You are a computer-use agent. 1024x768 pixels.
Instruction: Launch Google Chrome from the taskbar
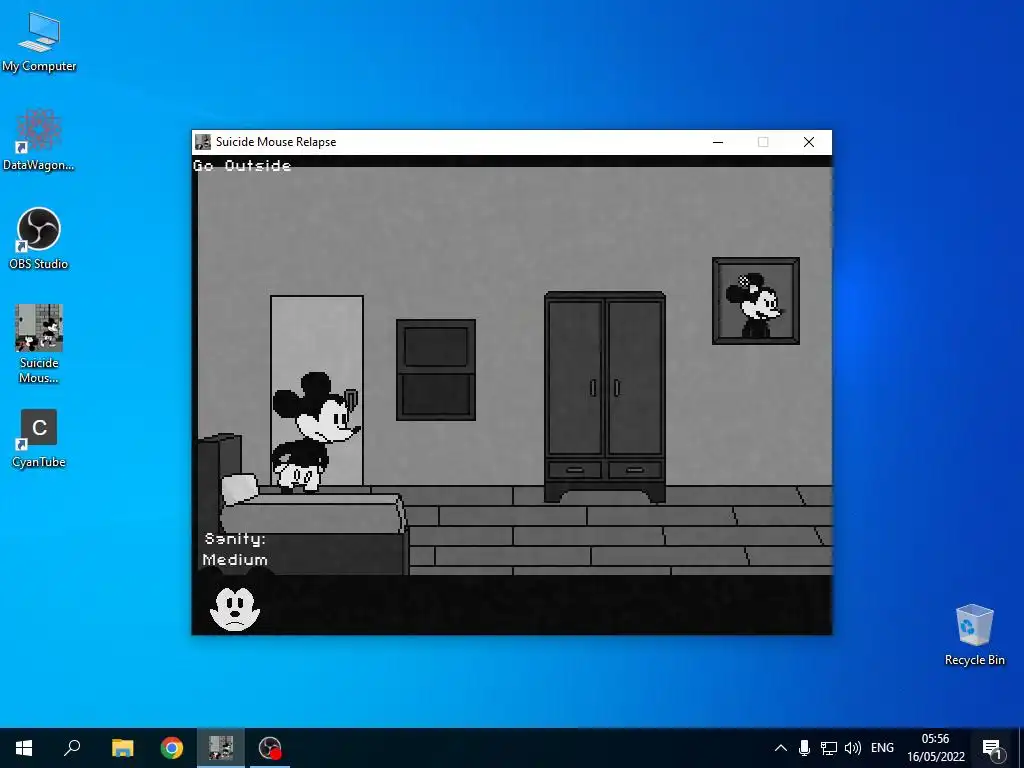click(x=172, y=748)
